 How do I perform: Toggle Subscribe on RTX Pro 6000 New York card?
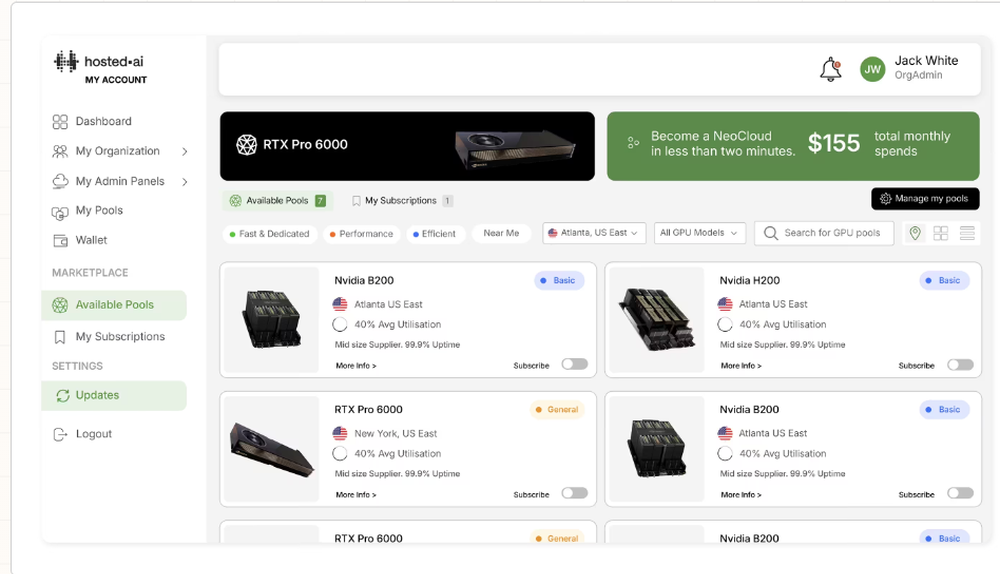575,493
